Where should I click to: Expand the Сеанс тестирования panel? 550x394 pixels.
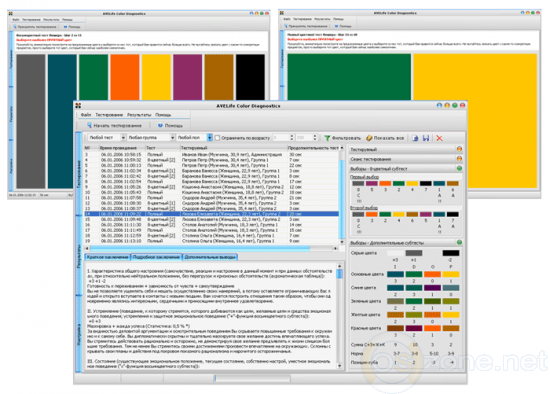[459, 159]
